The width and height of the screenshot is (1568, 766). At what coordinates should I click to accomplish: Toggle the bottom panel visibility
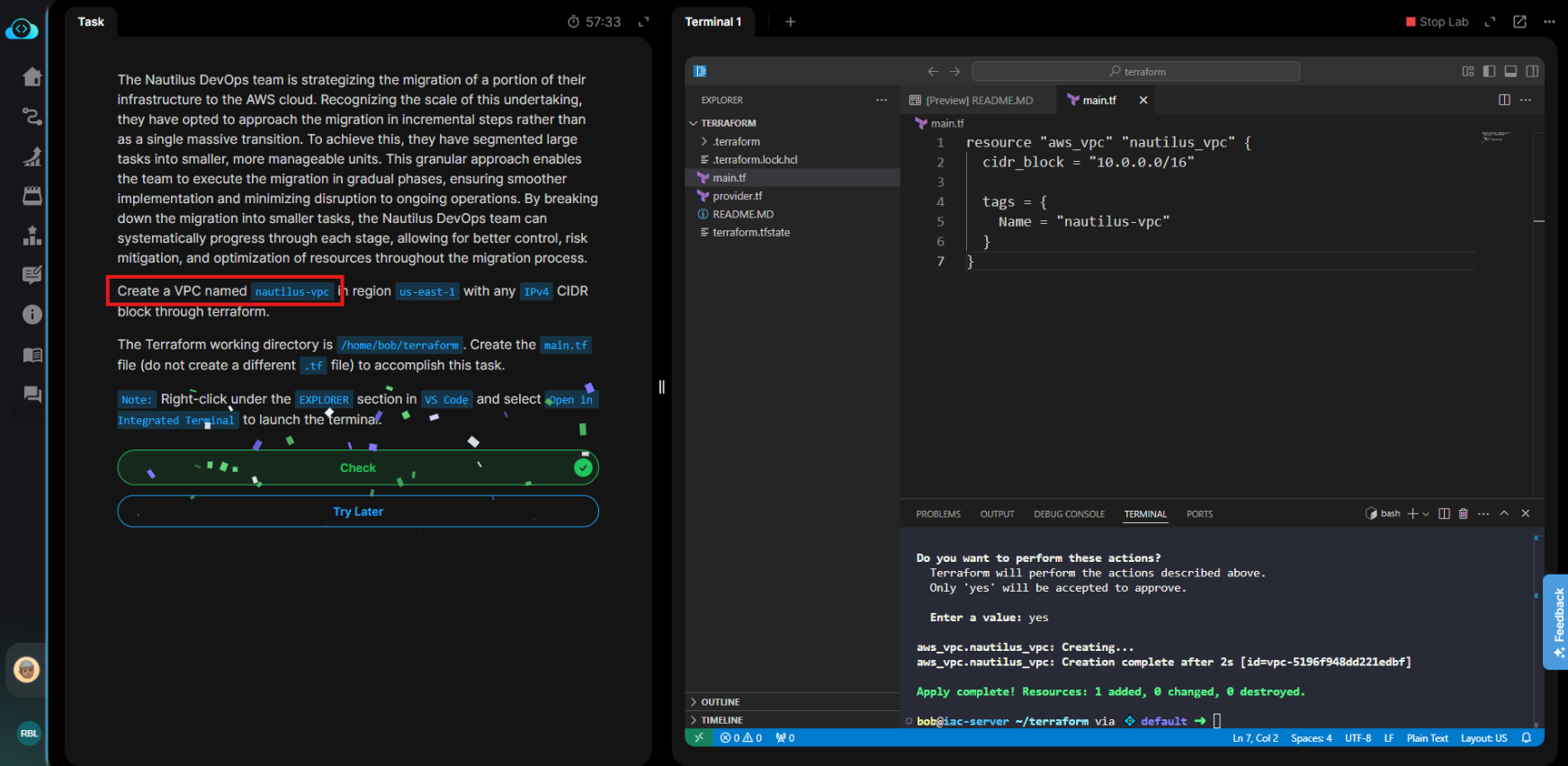pyautogui.click(x=1510, y=71)
